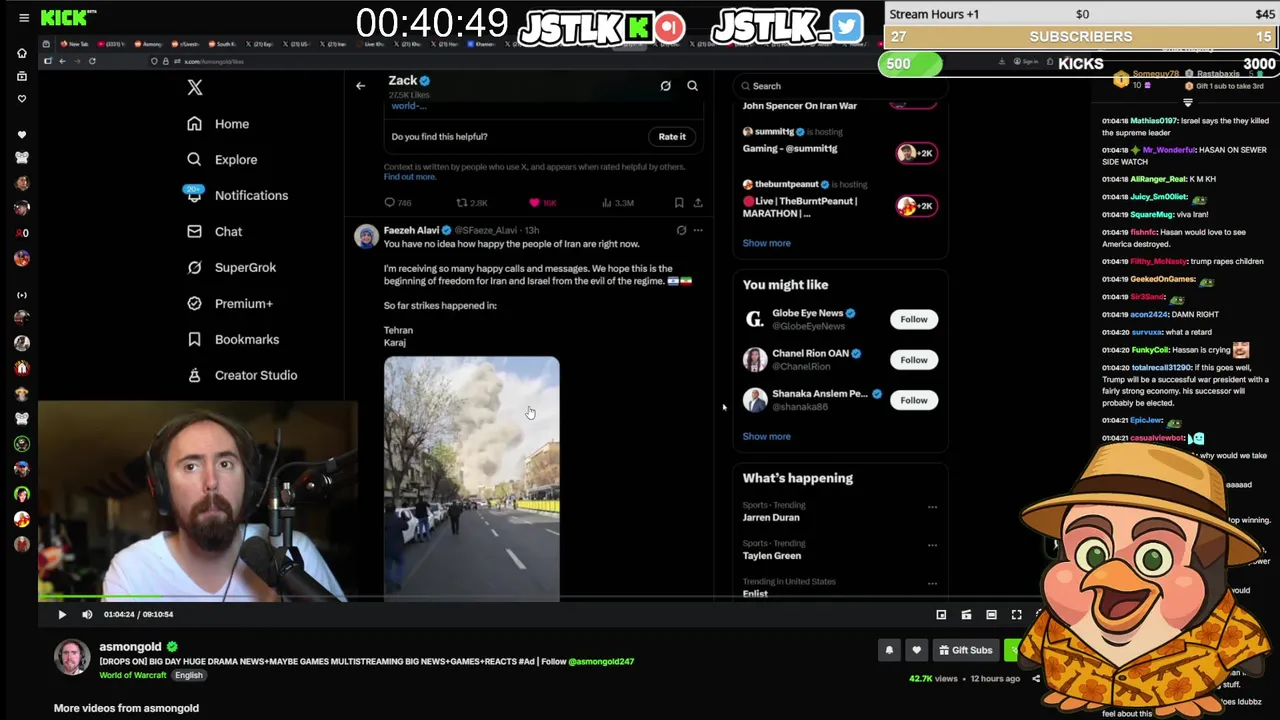Open SuperGrok in X navigation
The image size is (1280, 720).
tap(231, 268)
